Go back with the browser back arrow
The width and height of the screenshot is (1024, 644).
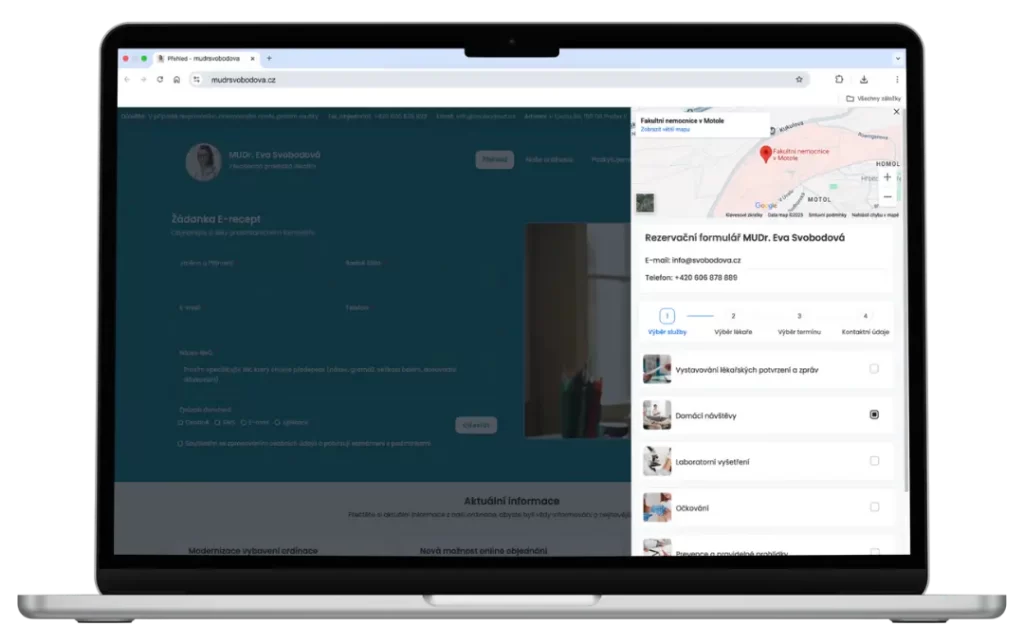point(127,80)
